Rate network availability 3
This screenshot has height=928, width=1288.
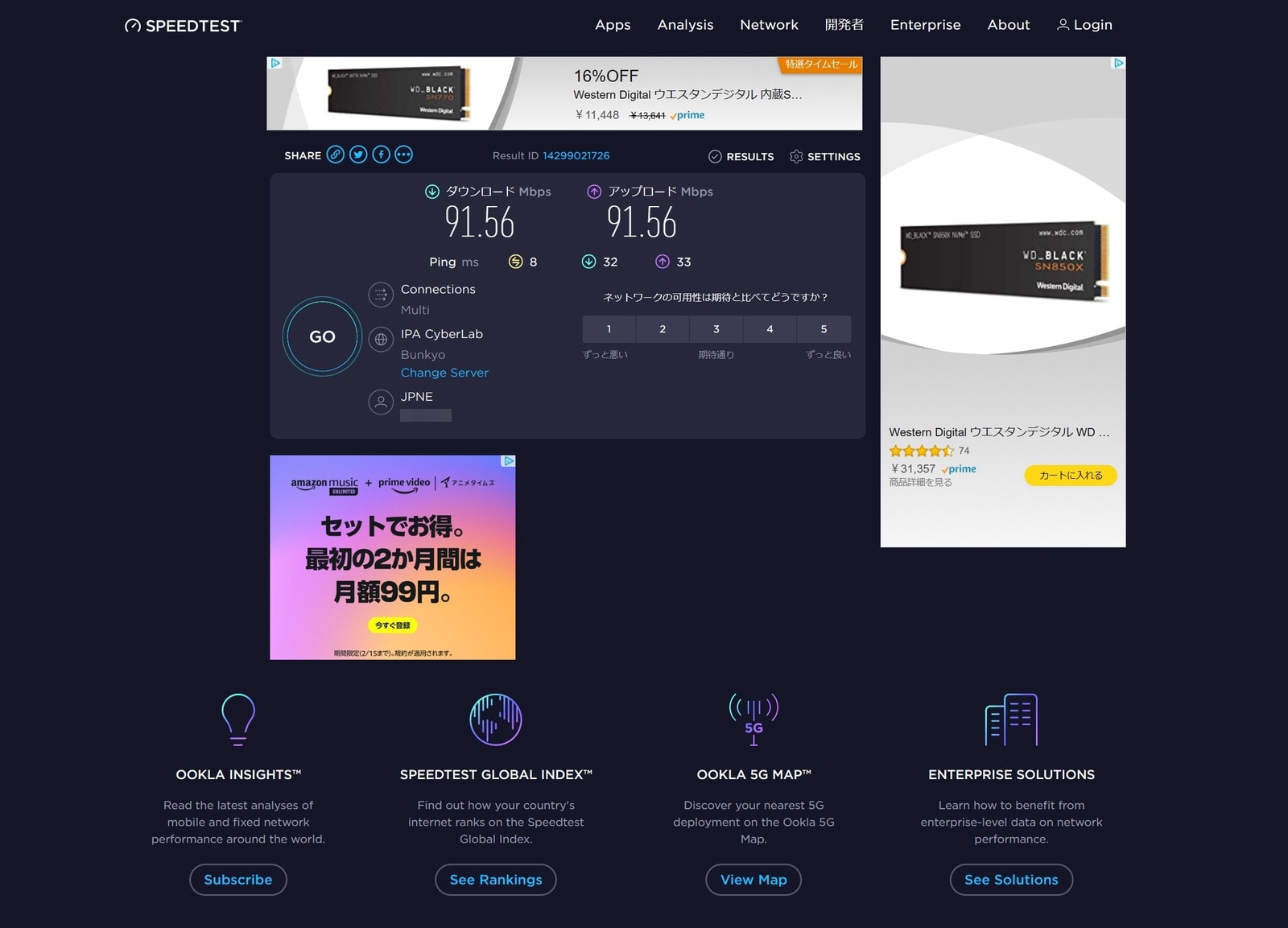point(716,329)
